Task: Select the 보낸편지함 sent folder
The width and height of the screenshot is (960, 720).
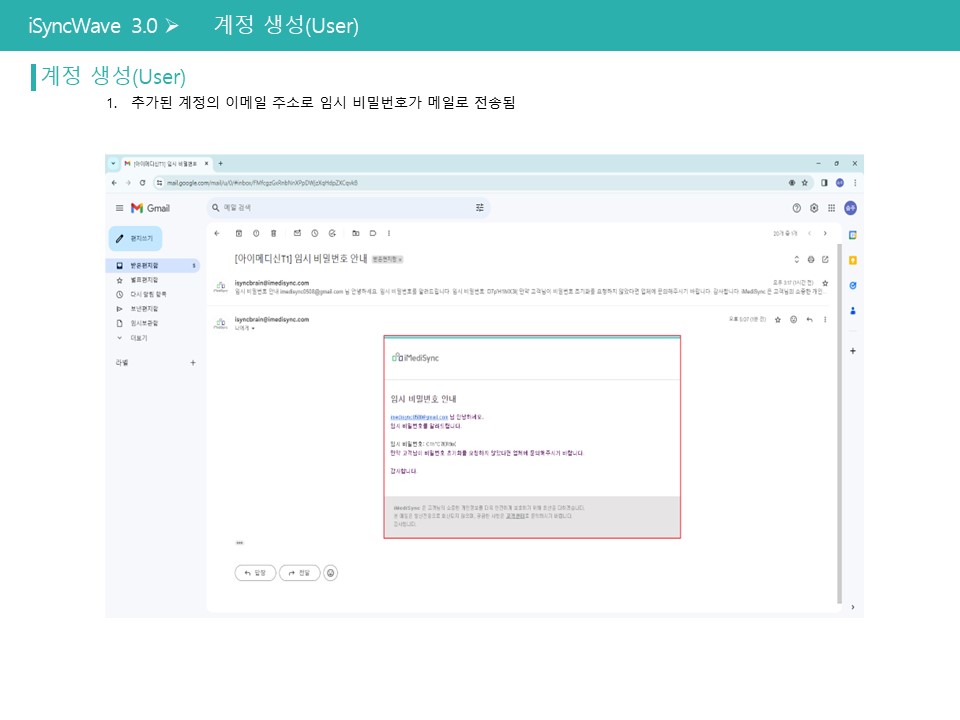Action: (144, 309)
